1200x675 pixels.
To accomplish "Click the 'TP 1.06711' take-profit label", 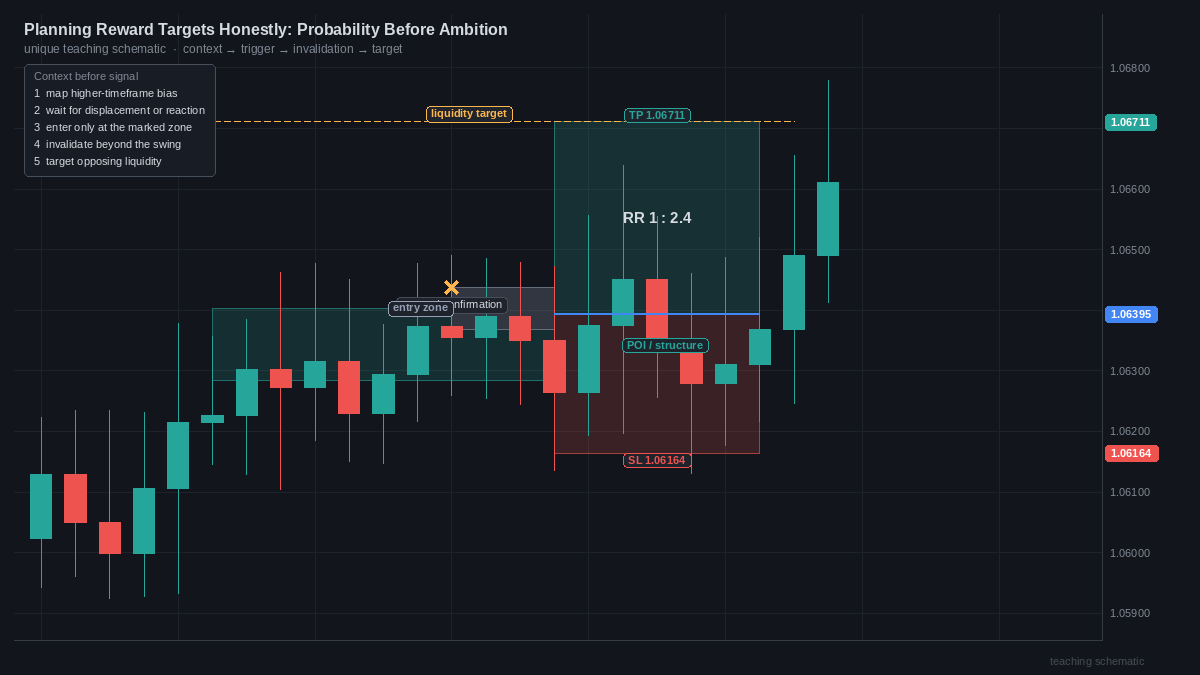I will point(657,115).
